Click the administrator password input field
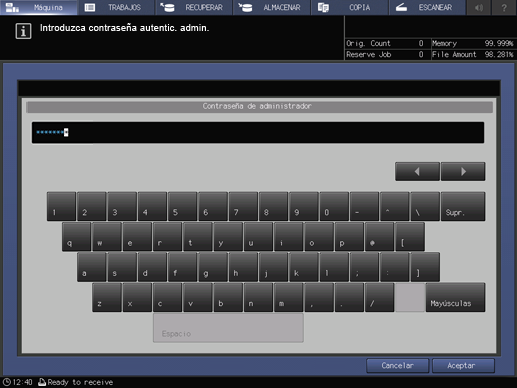Image resolution: width=517 pixels, height=388 pixels. [x=258, y=133]
